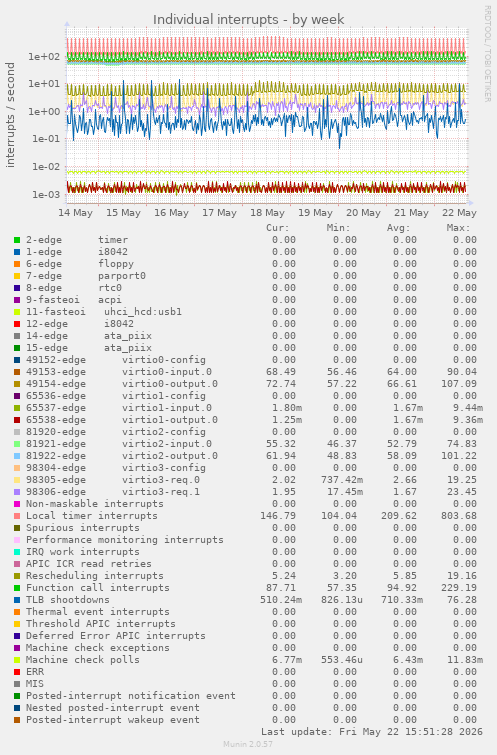Screen dimensions: 497x755
Task: Click the Last update timestamp text
Action: click(372, 731)
